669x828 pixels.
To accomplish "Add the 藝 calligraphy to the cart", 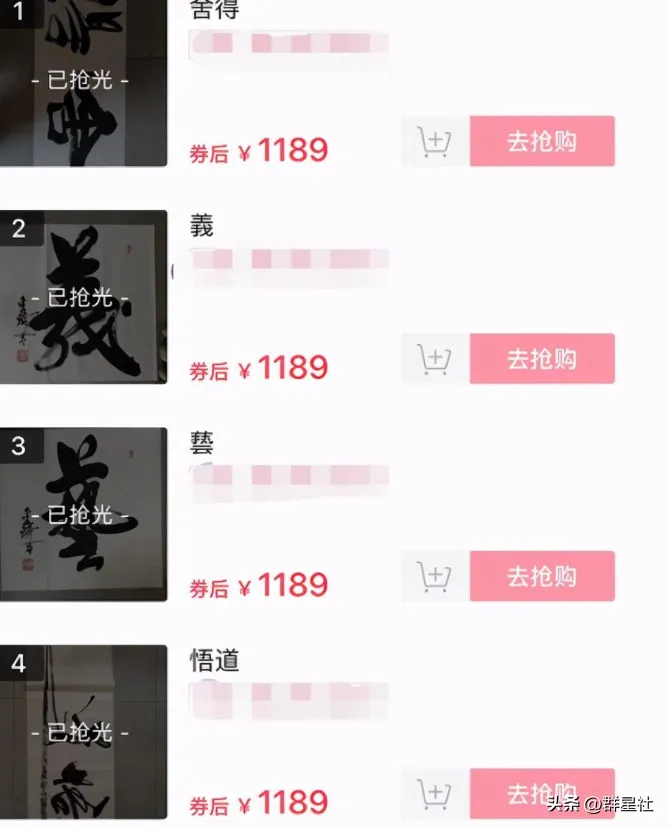I will click(x=436, y=577).
